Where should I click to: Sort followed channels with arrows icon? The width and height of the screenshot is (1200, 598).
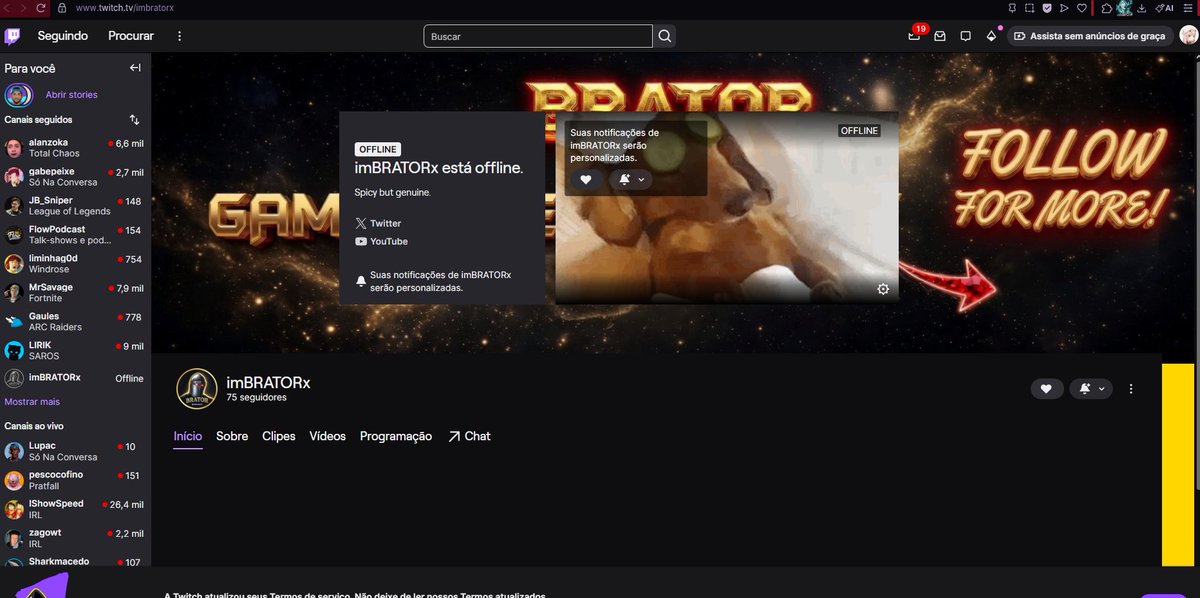[135, 119]
